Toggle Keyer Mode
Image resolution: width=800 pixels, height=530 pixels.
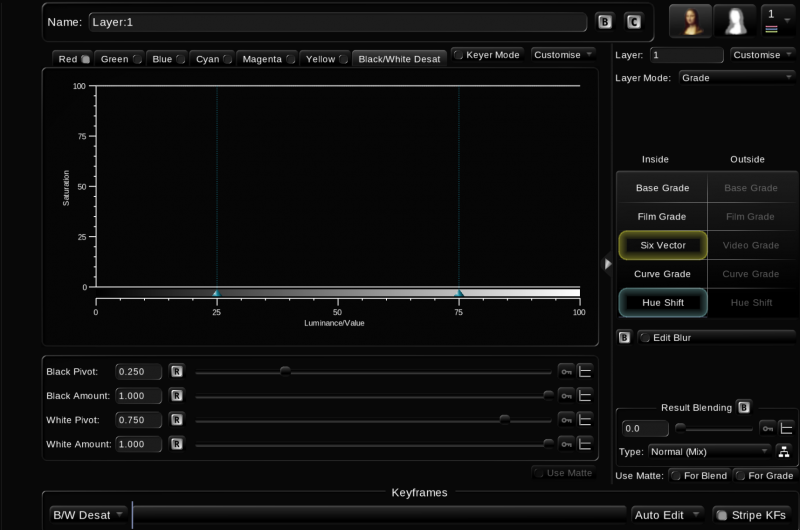pyautogui.click(x=487, y=55)
